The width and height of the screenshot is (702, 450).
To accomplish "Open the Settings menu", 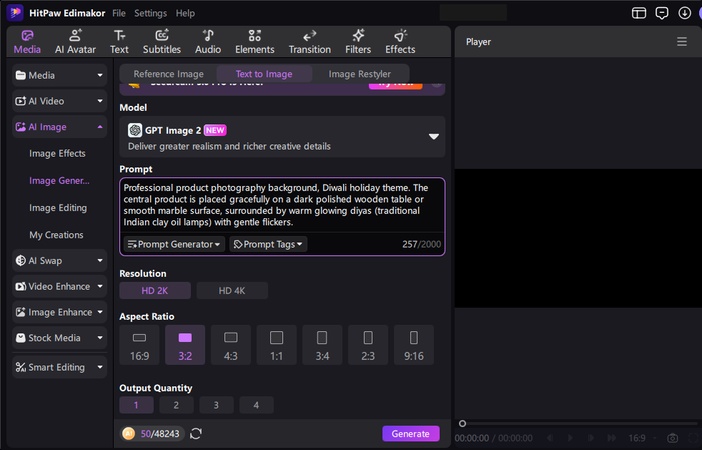I will pos(150,13).
